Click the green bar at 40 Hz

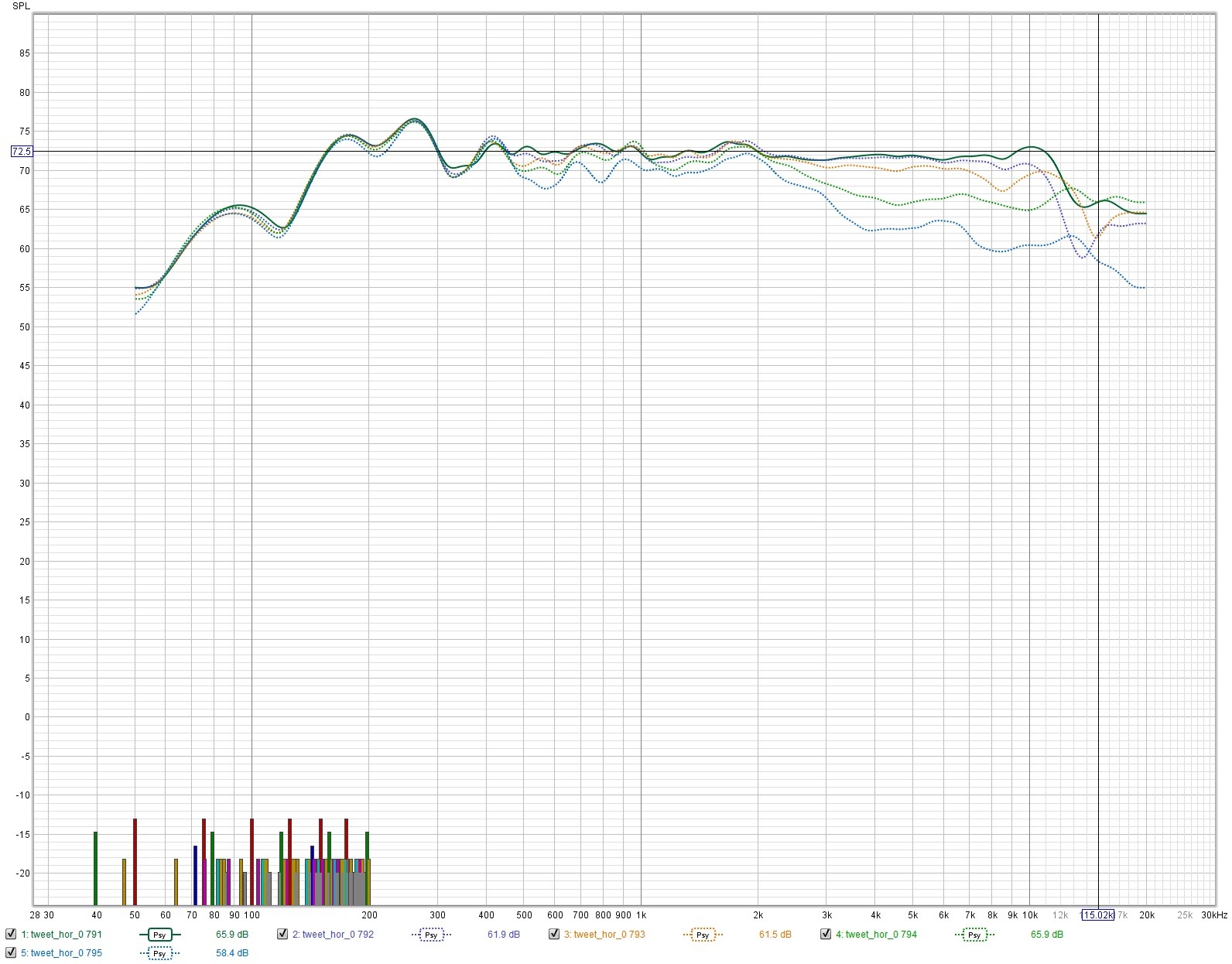tap(95, 868)
